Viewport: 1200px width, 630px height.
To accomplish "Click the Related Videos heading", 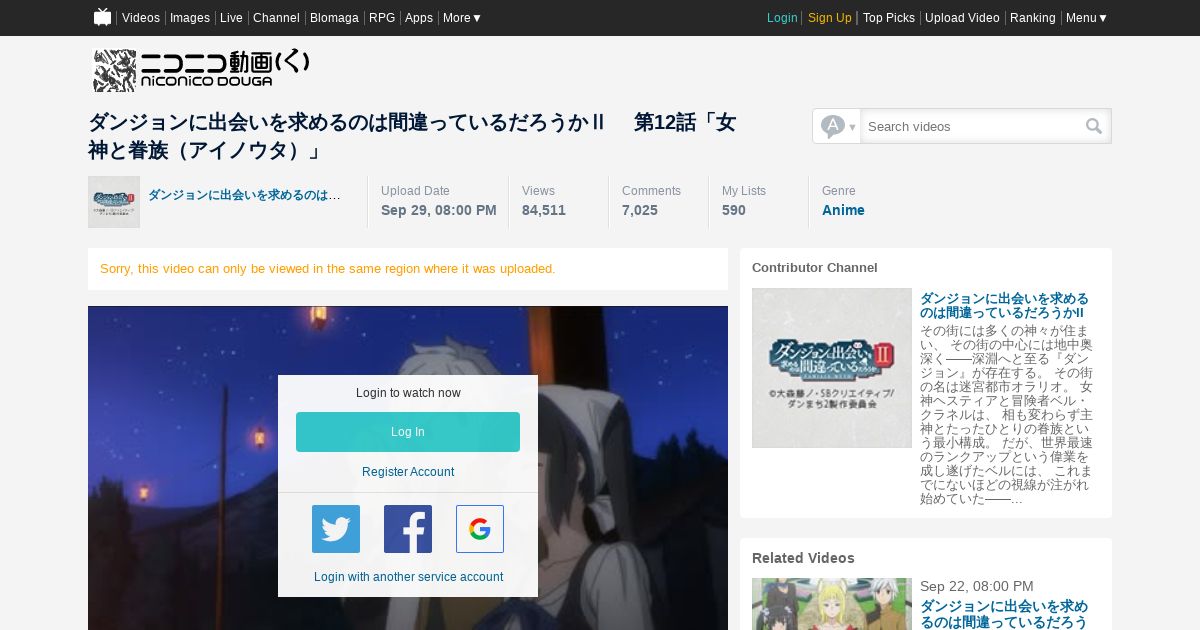I will pyautogui.click(x=803, y=558).
